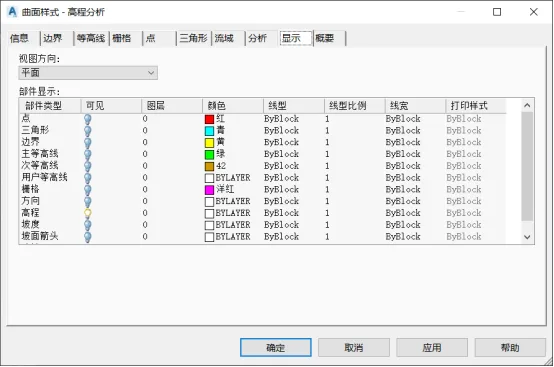554x367 pixels.
Task: Pick the BYLAYER swatch for 坡面箭头
Action: coord(210,237)
